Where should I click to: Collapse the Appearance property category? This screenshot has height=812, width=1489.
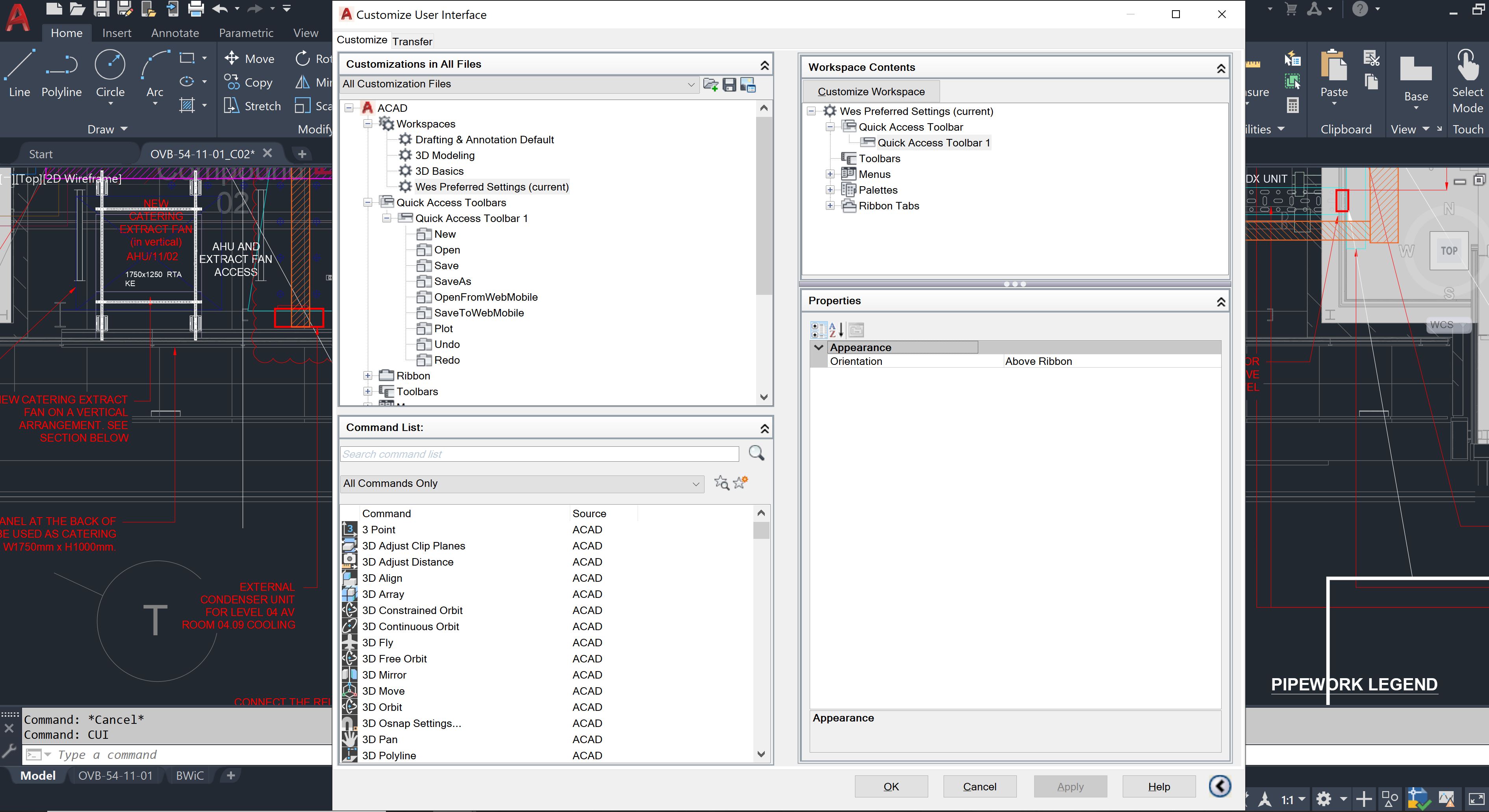click(818, 347)
